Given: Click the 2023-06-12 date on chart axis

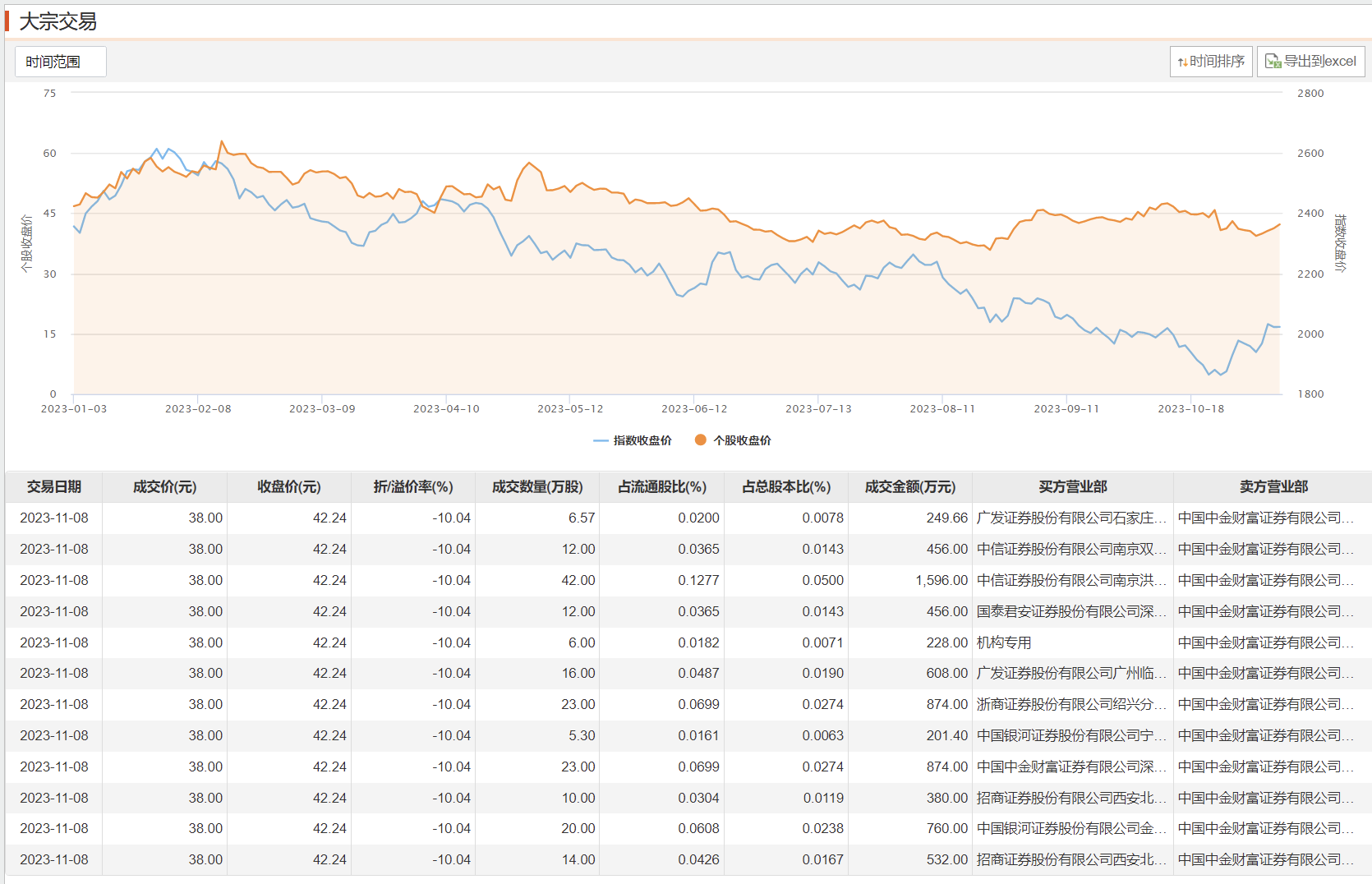Looking at the screenshot, I should tap(694, 409).
